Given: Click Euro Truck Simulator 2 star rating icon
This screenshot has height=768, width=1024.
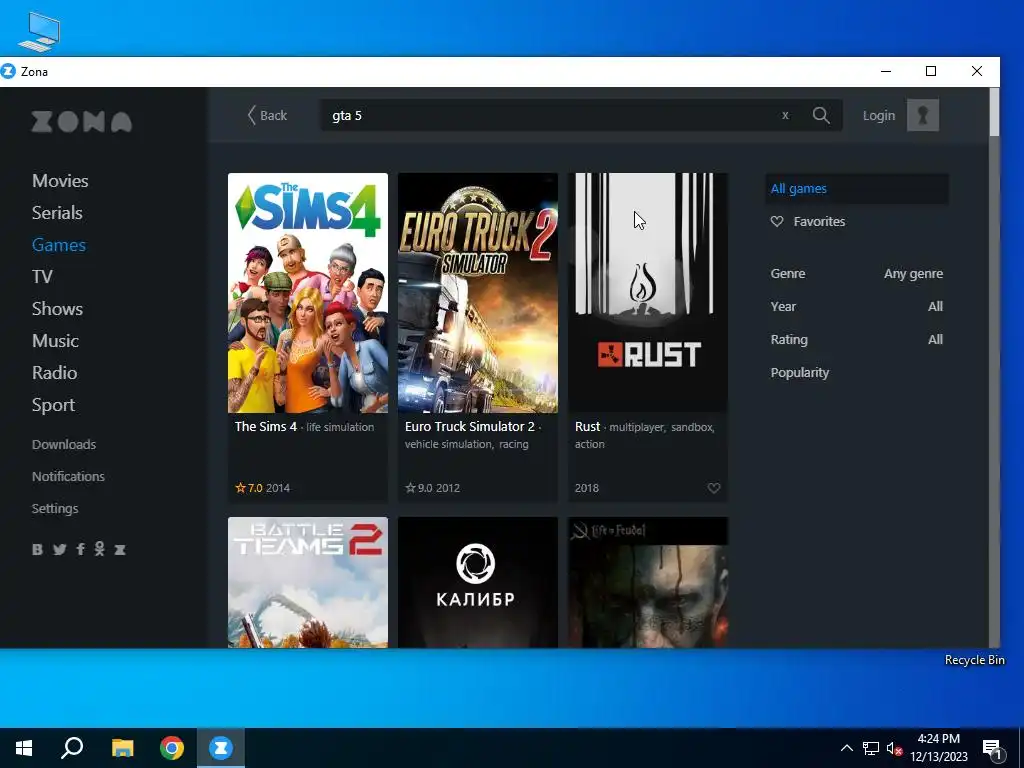Looking at the screenshot, I should (410, 488).
